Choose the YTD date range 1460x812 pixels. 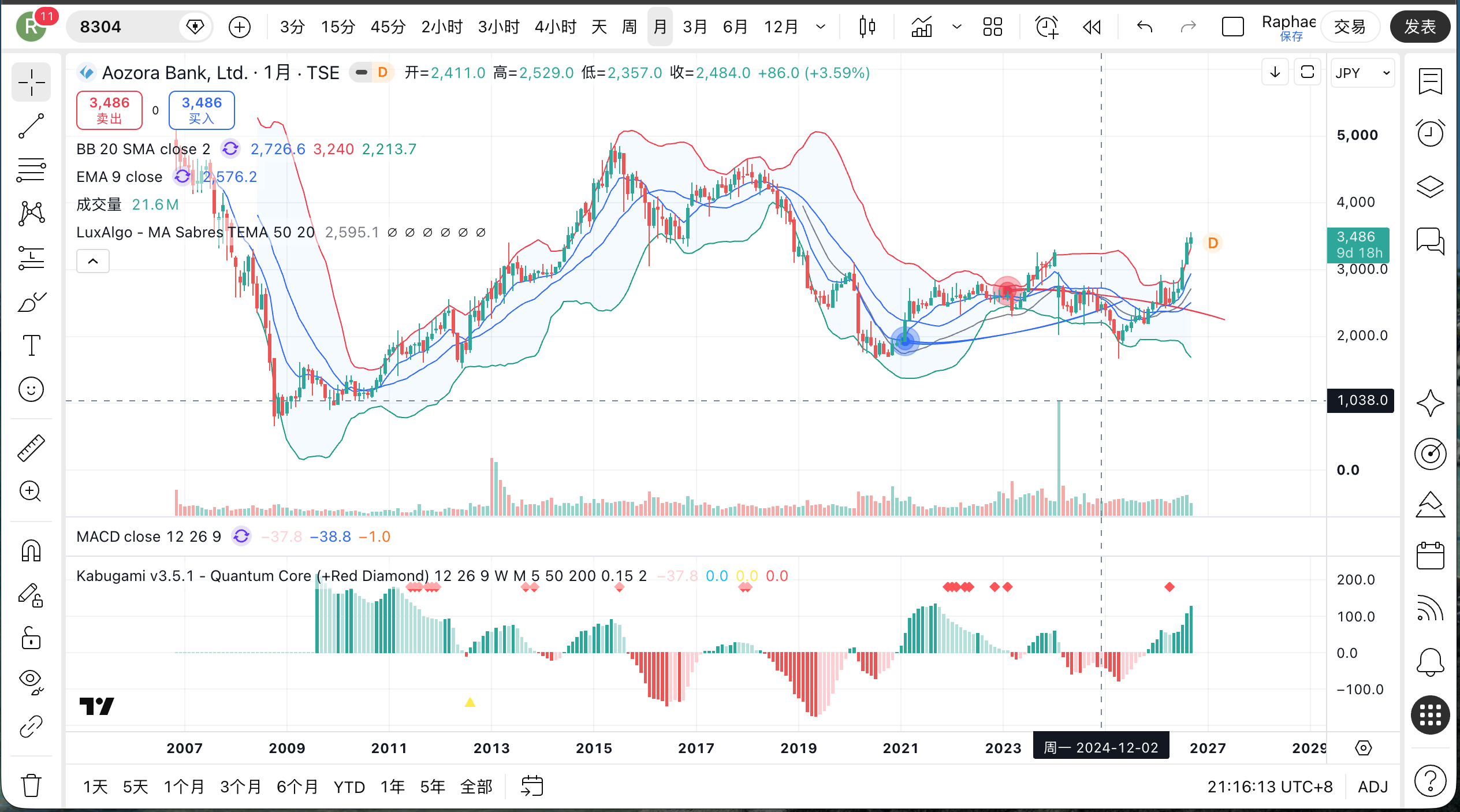pos(349,787)
